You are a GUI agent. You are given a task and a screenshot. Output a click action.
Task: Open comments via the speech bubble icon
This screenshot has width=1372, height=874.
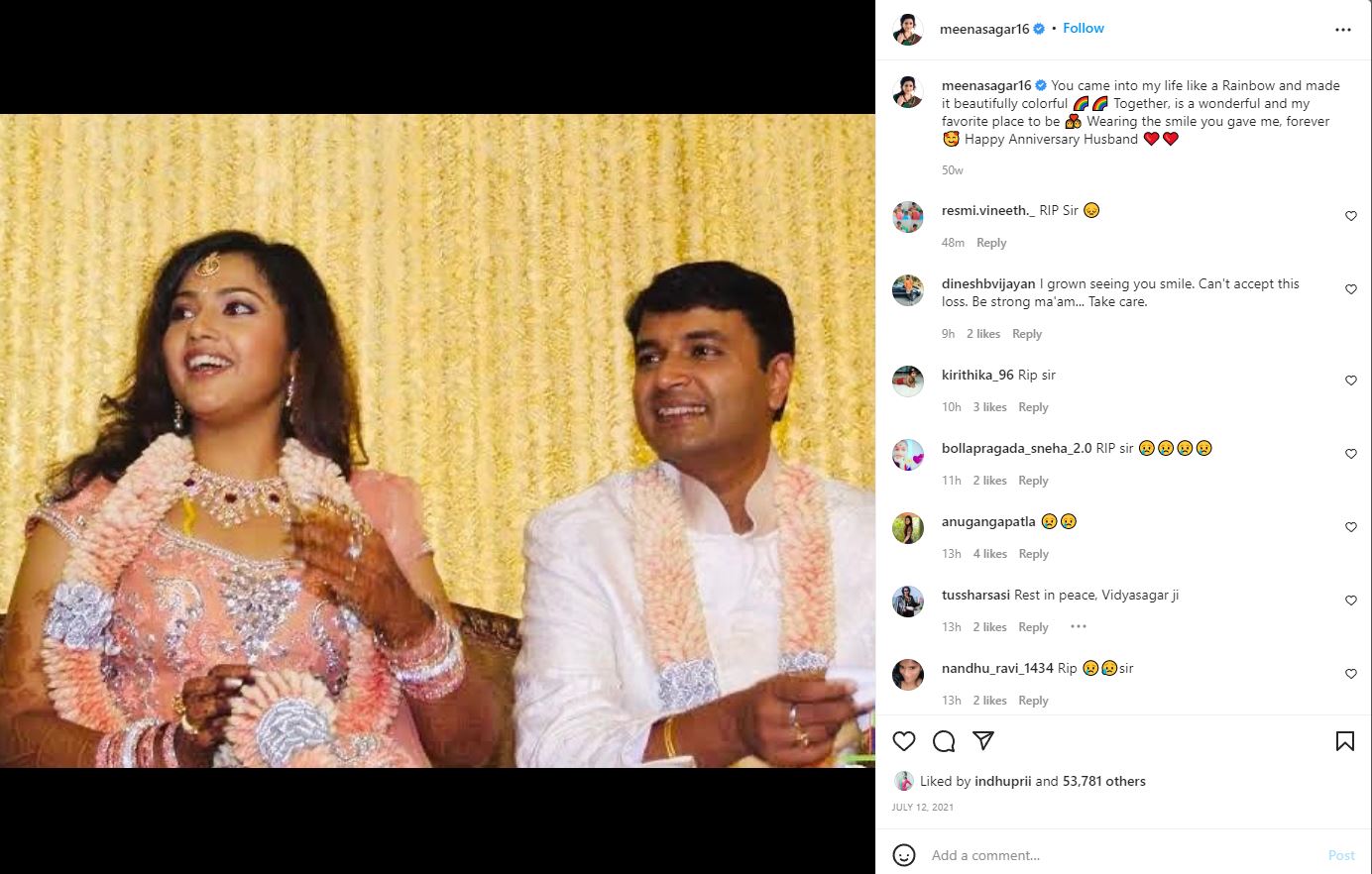coord(943,740)
